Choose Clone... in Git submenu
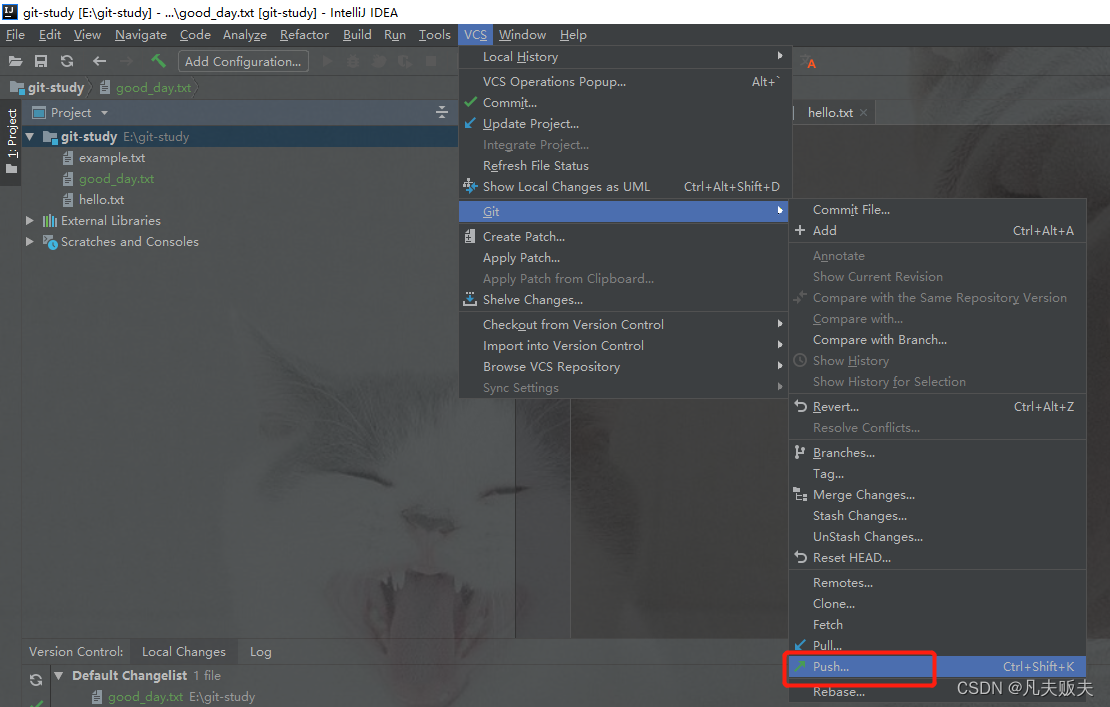 pyautogui.click(x=938, y=604)
